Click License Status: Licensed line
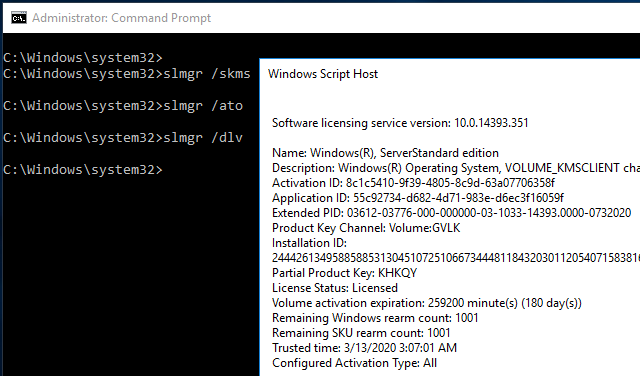This screenshot has height=376, width=640. [x=335, y=288]
